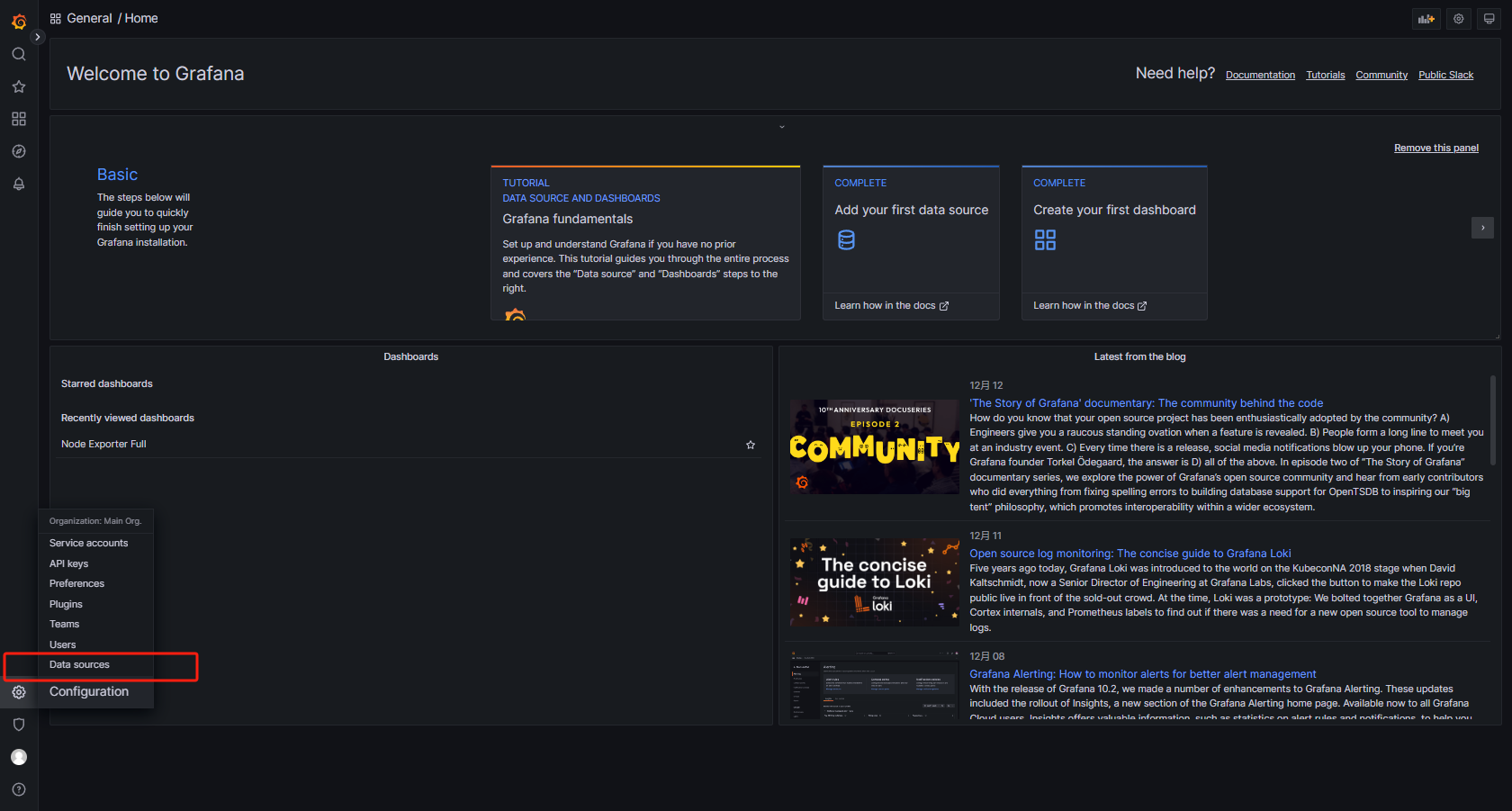Collapse the setup panel with the top chevron
Screen dimensions: 1512x811
(x=782, y=127)
